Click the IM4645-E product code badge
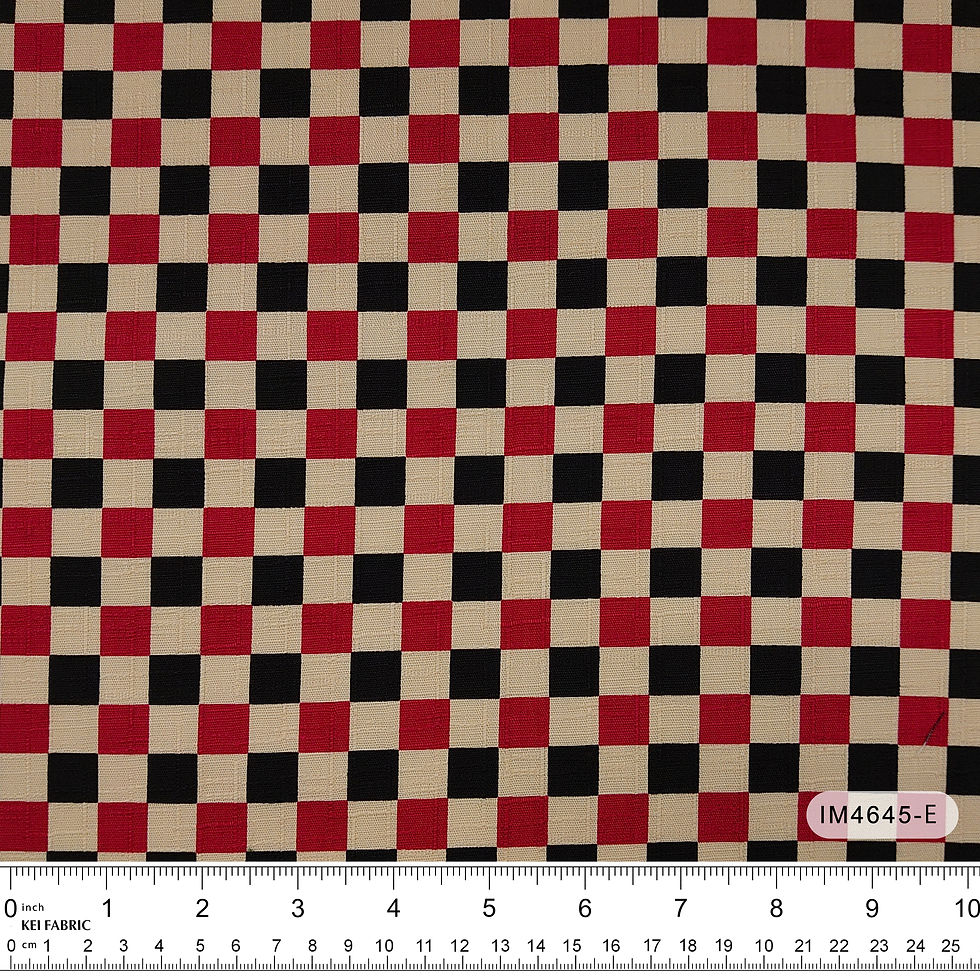This screenshot has width=980, height=980. 882,815
